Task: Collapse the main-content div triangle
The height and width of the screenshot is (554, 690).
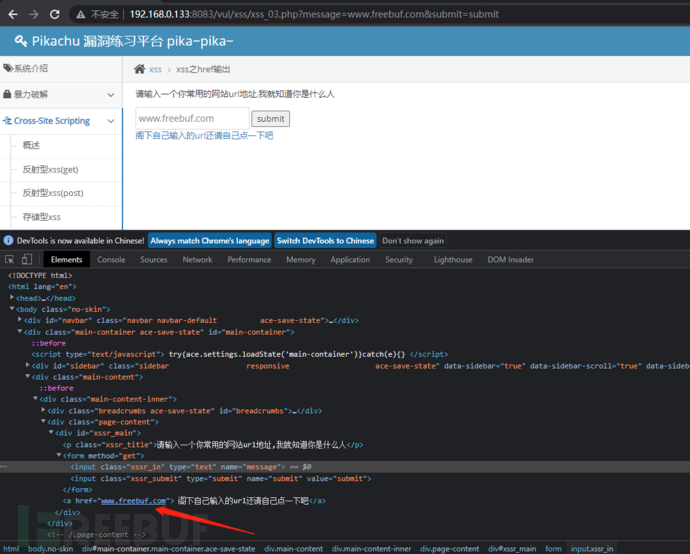Action: point(28,377)
